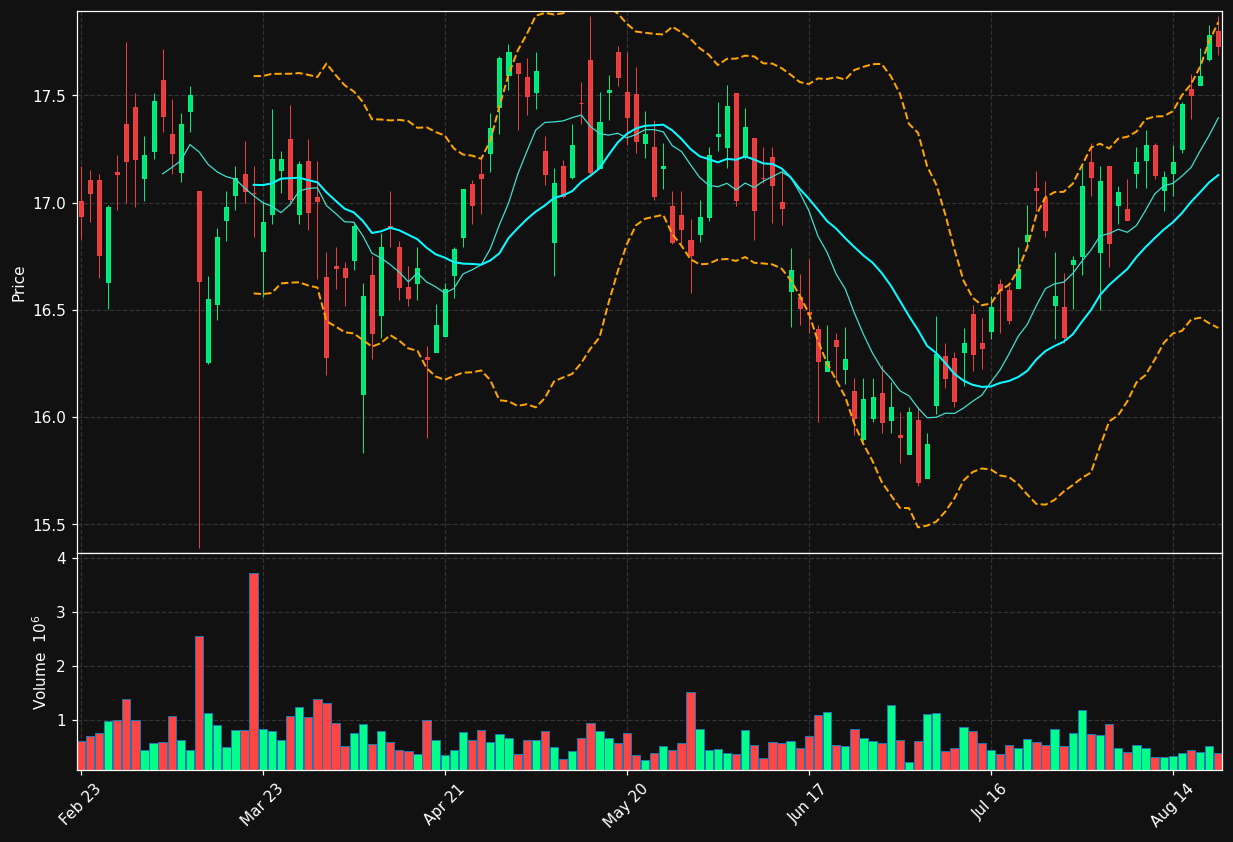Click the 15.5 price axis label

[x=48, y=524]
